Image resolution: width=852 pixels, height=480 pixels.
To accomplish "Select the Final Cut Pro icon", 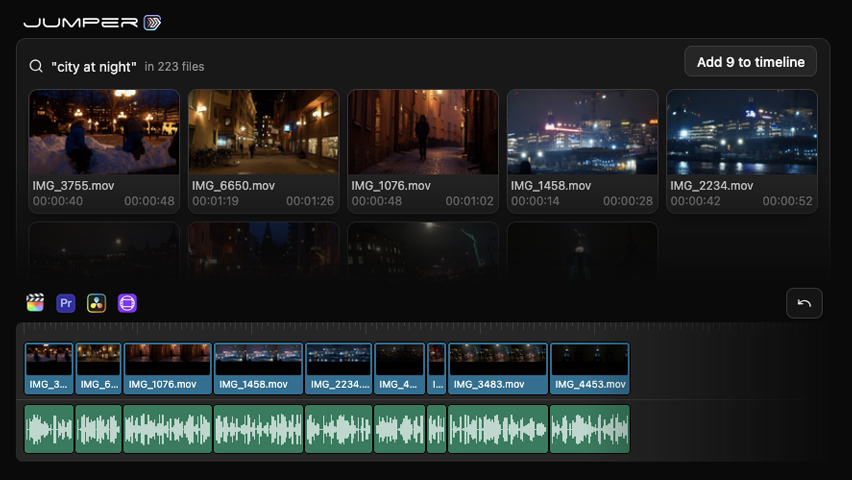I will tap(36, 303).
